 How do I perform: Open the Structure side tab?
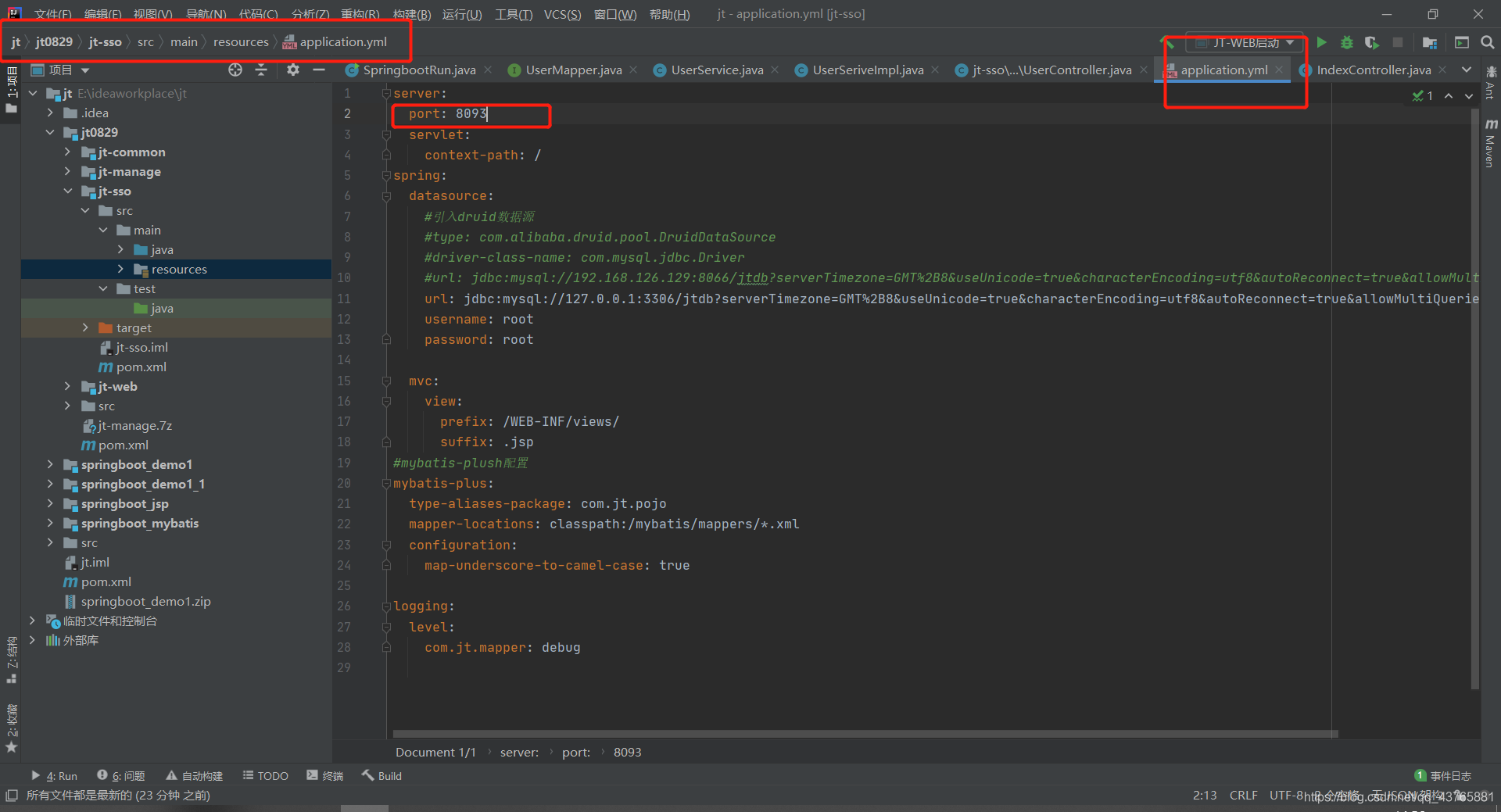(11, 660)
